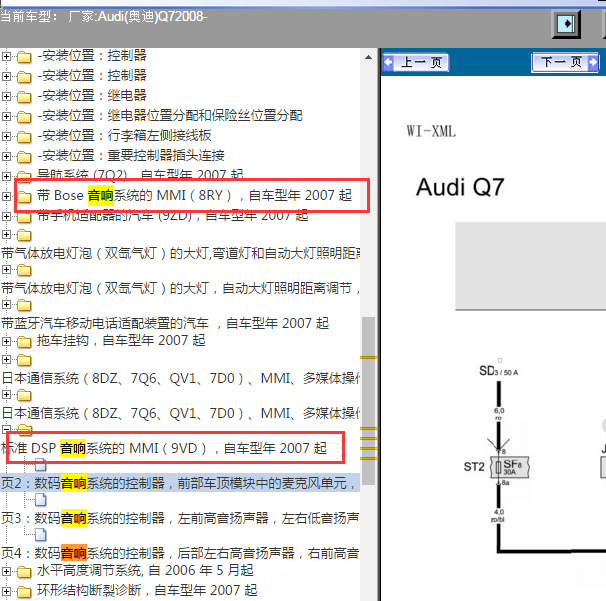
Task: Click the SD3 / 50 A label in diagram
Action: 499,371
